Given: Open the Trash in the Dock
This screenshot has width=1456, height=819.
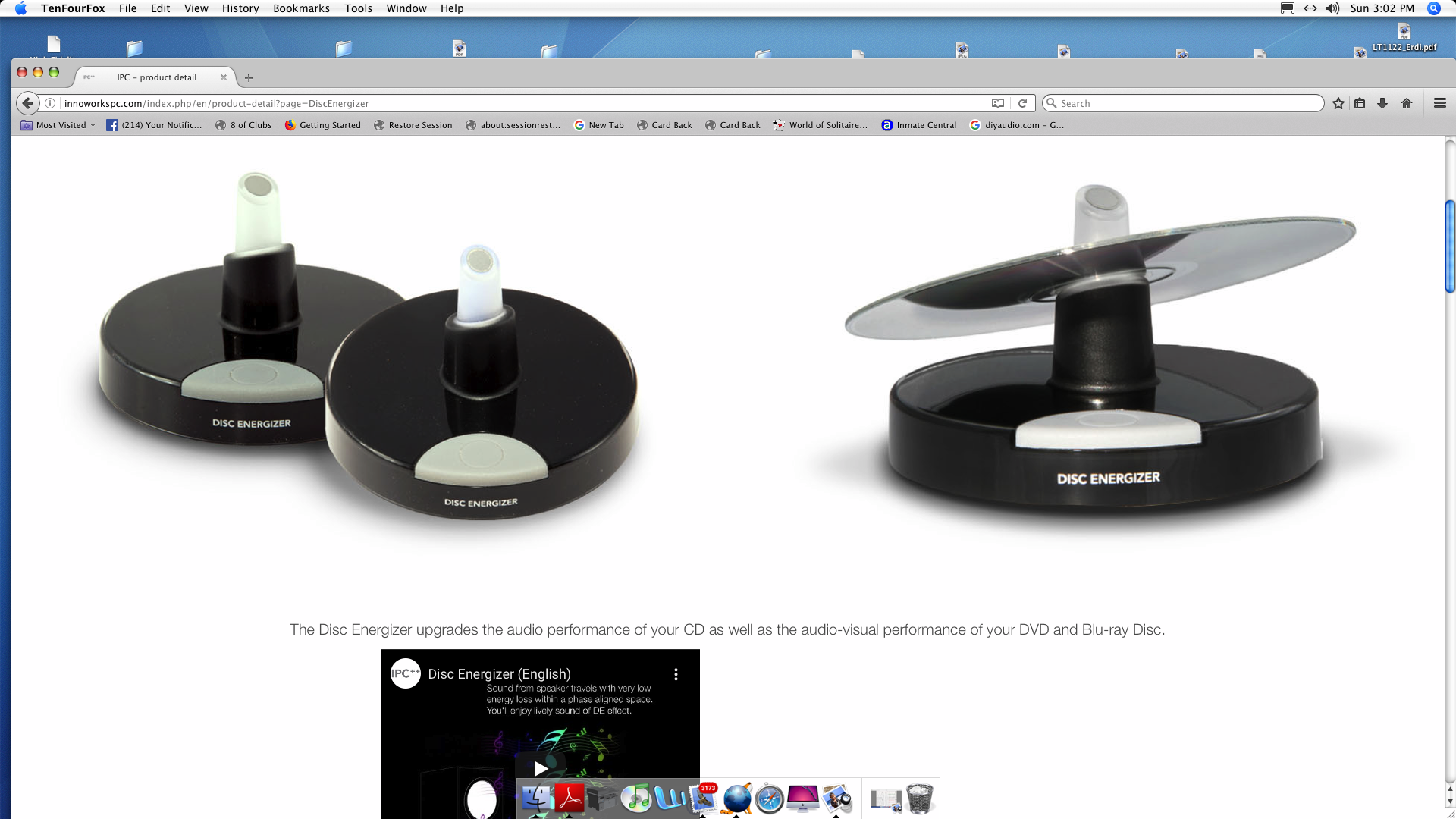Looking at the screenshot, I should 919,799.
